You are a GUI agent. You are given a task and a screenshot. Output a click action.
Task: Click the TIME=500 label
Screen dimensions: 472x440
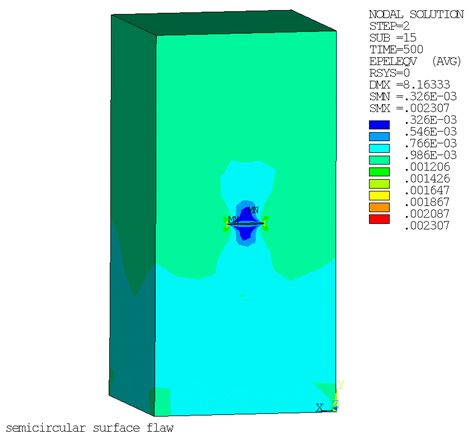(396, 50)
